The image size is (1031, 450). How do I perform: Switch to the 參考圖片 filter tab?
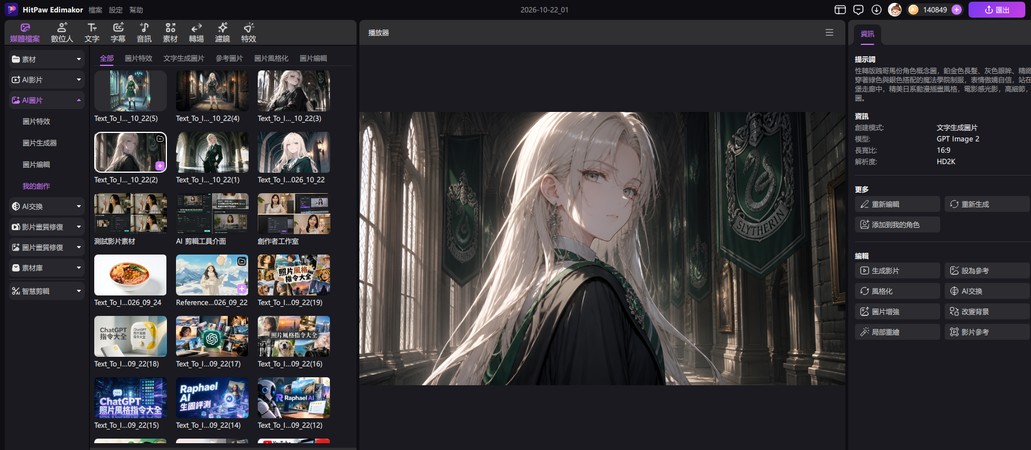coord(229,59)
